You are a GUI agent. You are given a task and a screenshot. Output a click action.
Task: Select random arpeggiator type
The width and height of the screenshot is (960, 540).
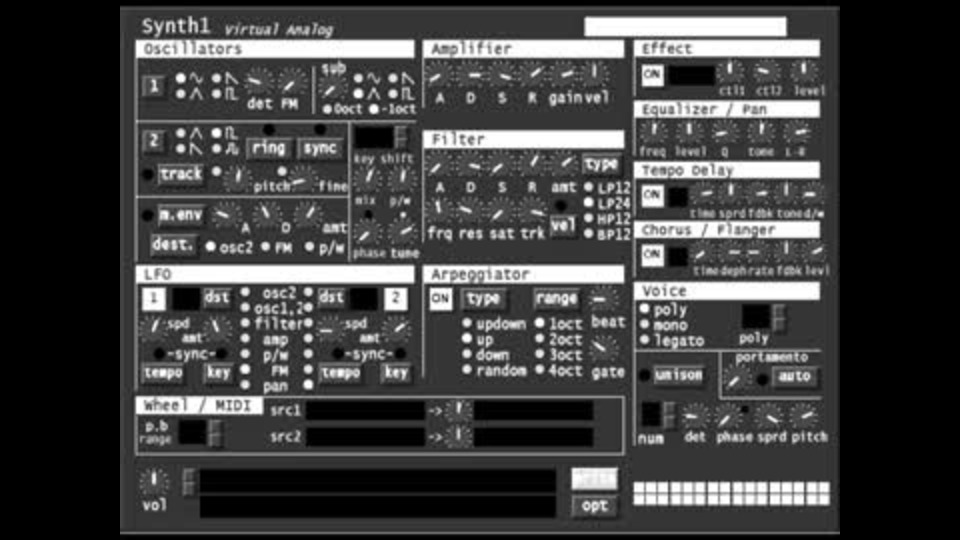pos(467,370)
